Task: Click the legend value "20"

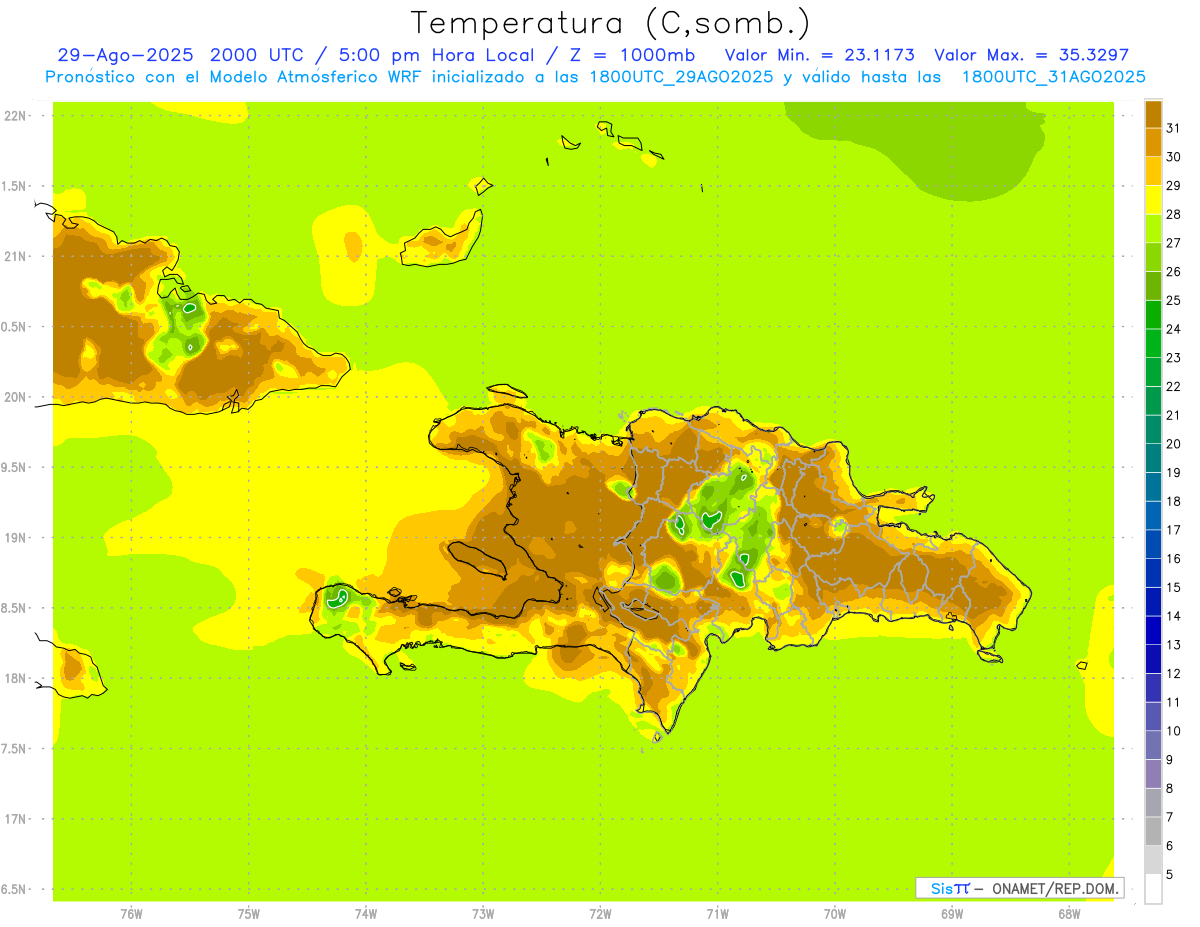Action: tap(1173, 444)
